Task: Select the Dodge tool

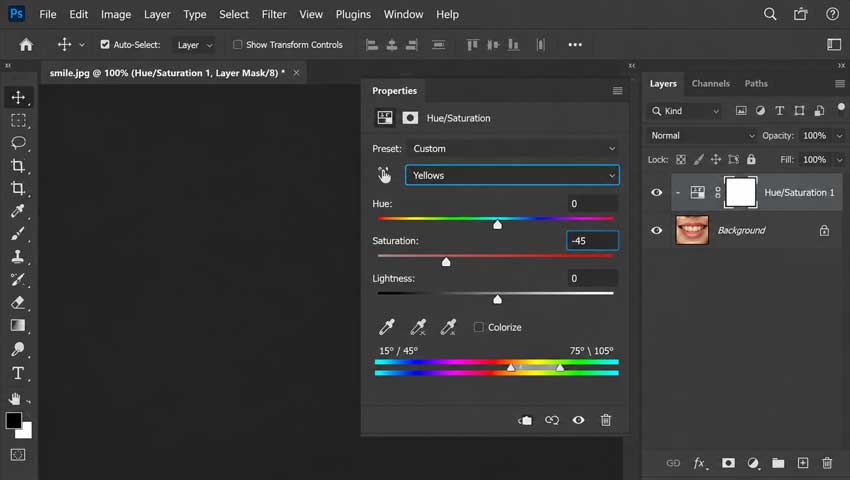Action: 18,349
